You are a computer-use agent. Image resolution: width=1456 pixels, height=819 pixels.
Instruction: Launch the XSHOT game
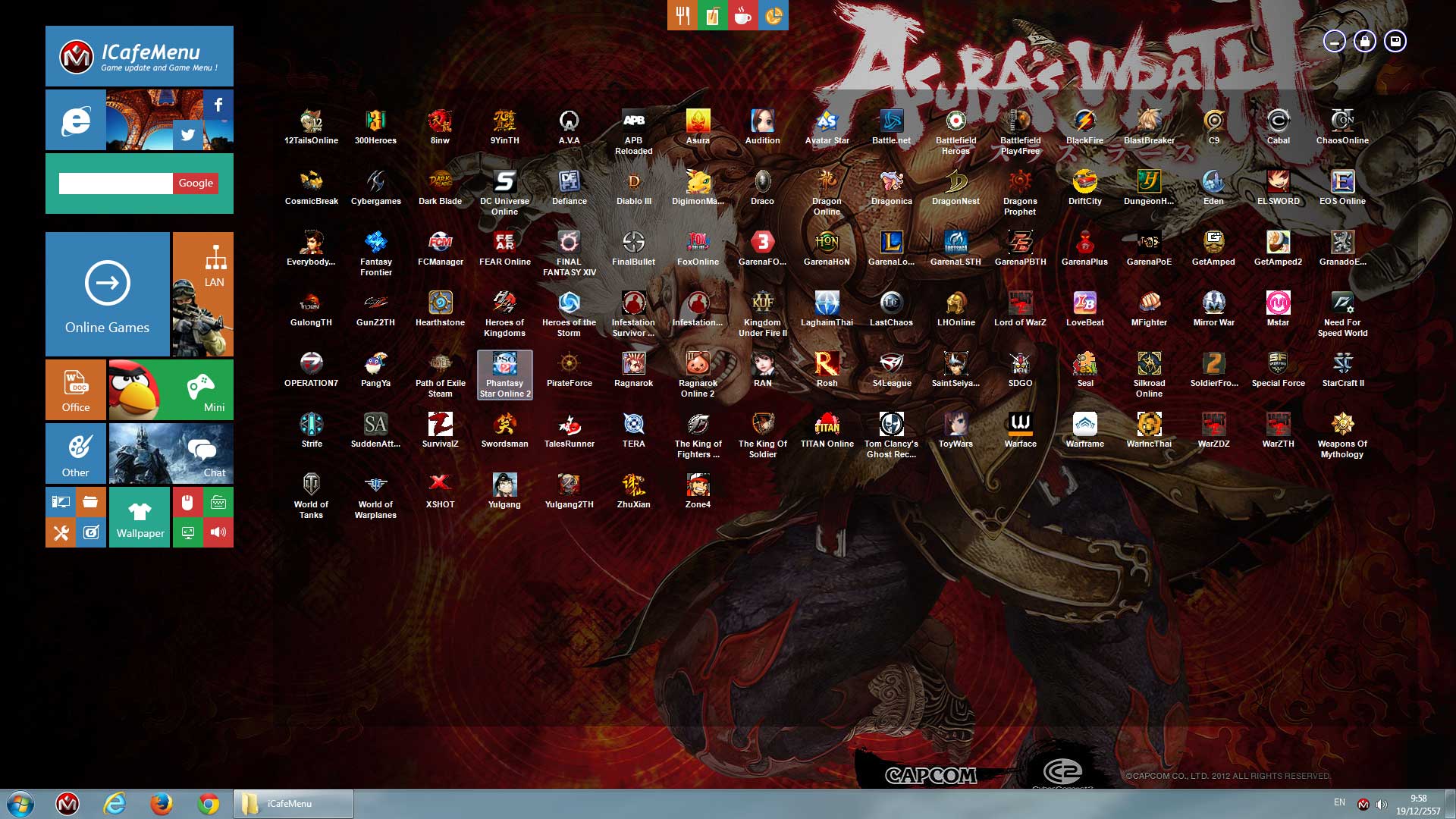coord(440,491)
